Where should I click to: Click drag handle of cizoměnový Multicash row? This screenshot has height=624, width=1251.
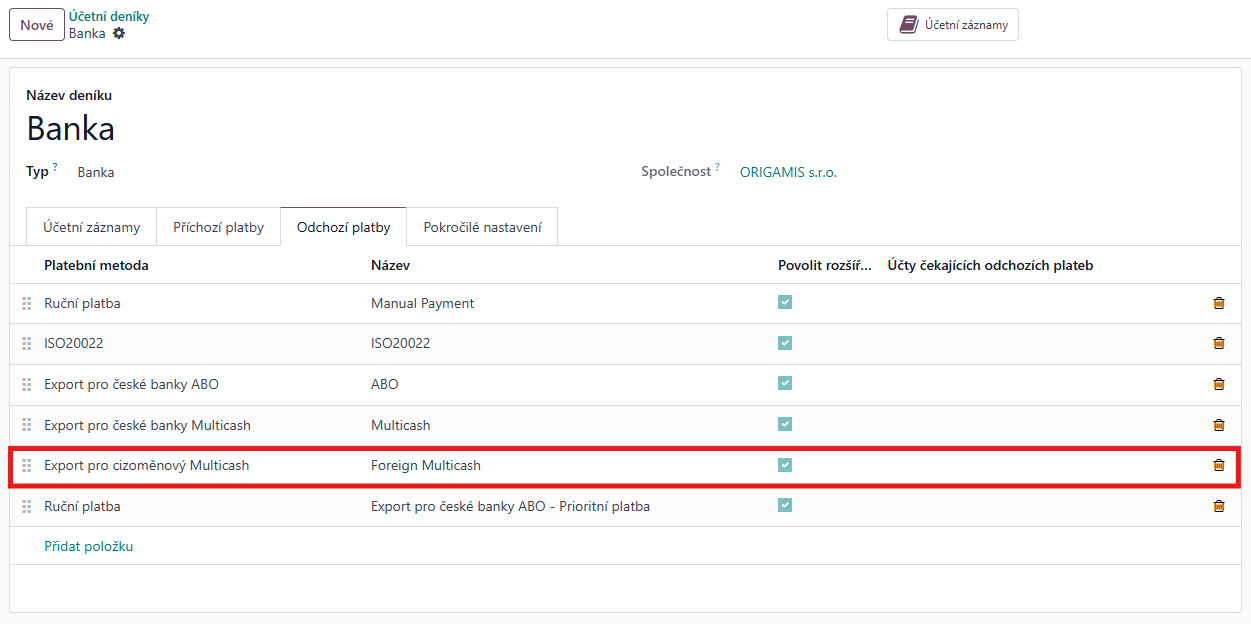[27, 465]
